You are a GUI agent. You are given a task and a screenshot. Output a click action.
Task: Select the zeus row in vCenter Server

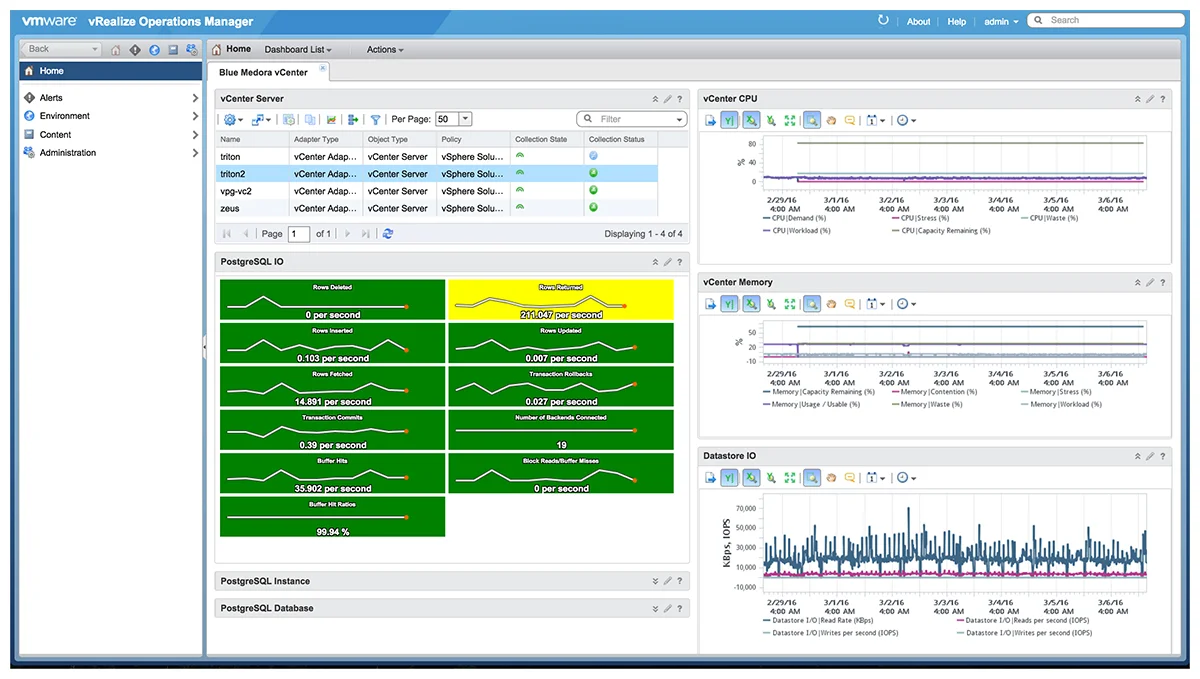coord(437,208)
